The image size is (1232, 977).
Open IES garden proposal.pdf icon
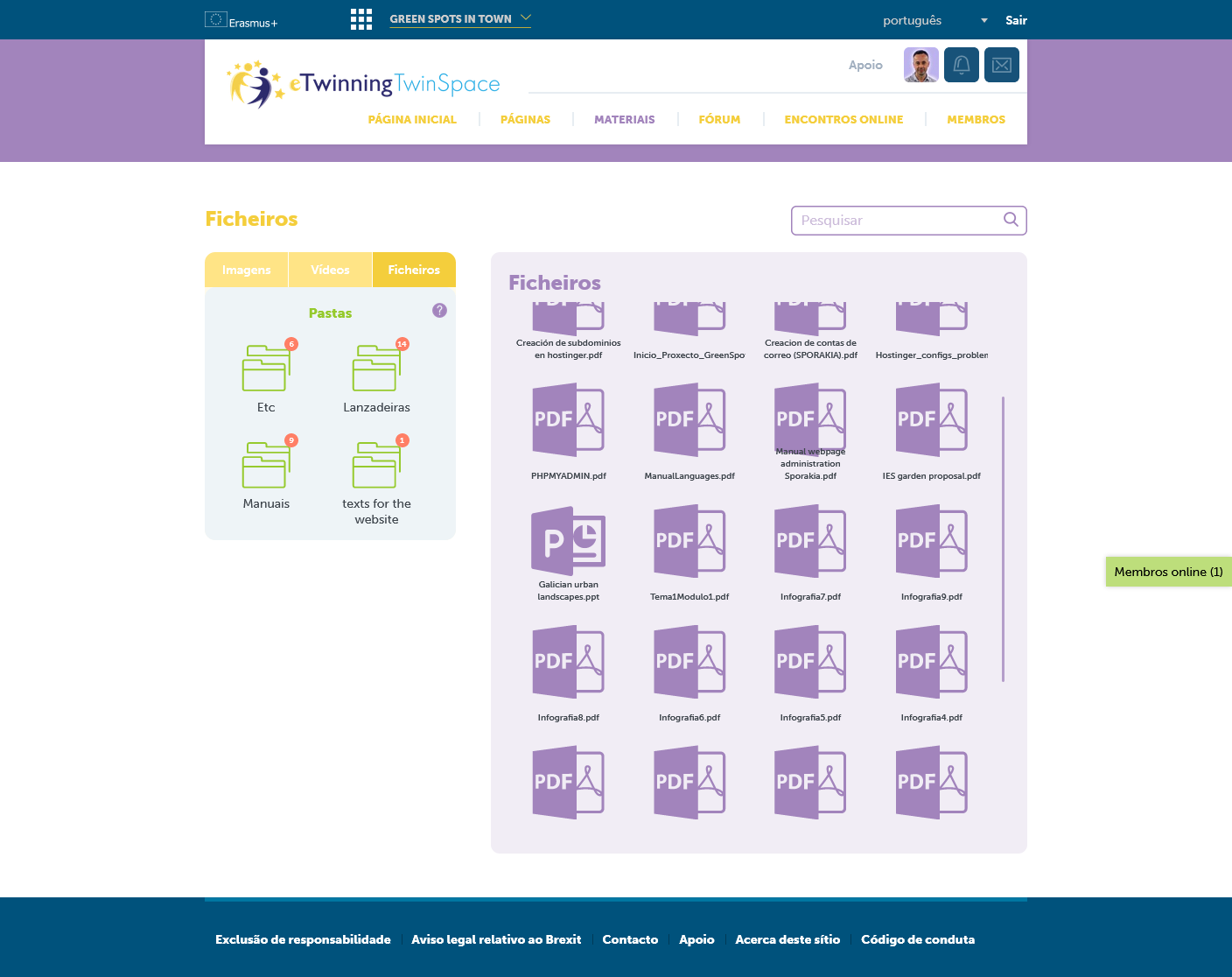pyautogui.click(x=932, y=420)
